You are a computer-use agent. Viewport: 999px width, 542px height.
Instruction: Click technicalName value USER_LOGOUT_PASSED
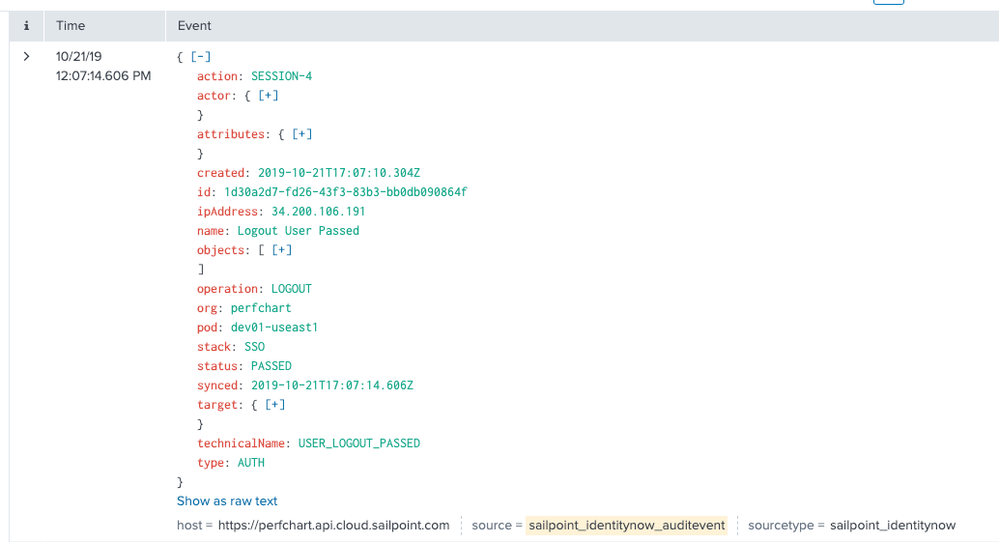tap(359, 443)
